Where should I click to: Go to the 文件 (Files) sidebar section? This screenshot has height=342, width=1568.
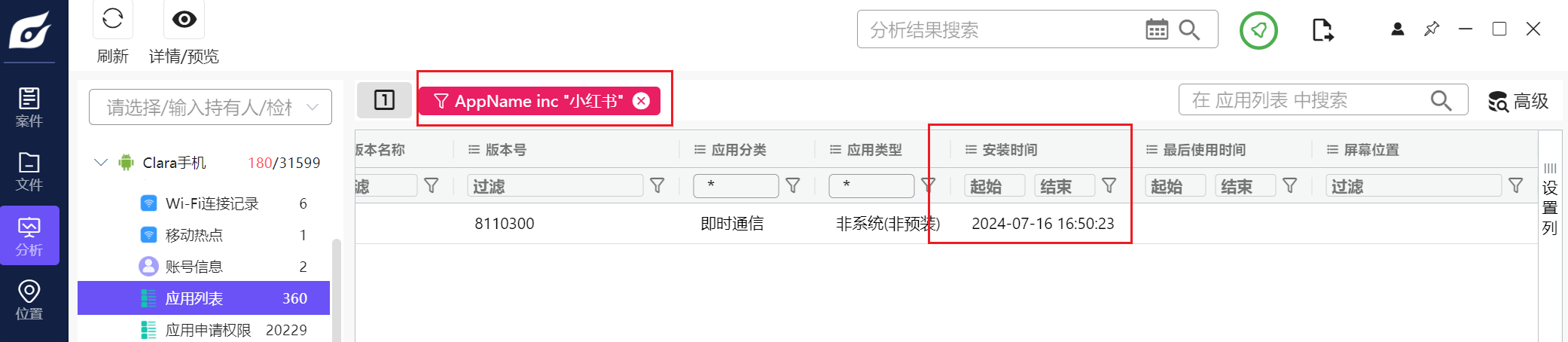coord(29,172)
